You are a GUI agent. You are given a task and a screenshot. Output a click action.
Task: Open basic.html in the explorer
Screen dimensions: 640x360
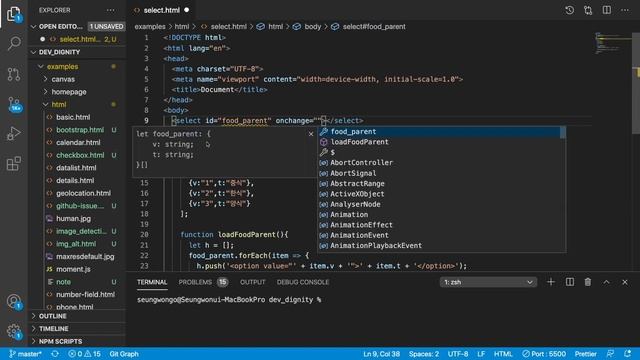(78, 117)
